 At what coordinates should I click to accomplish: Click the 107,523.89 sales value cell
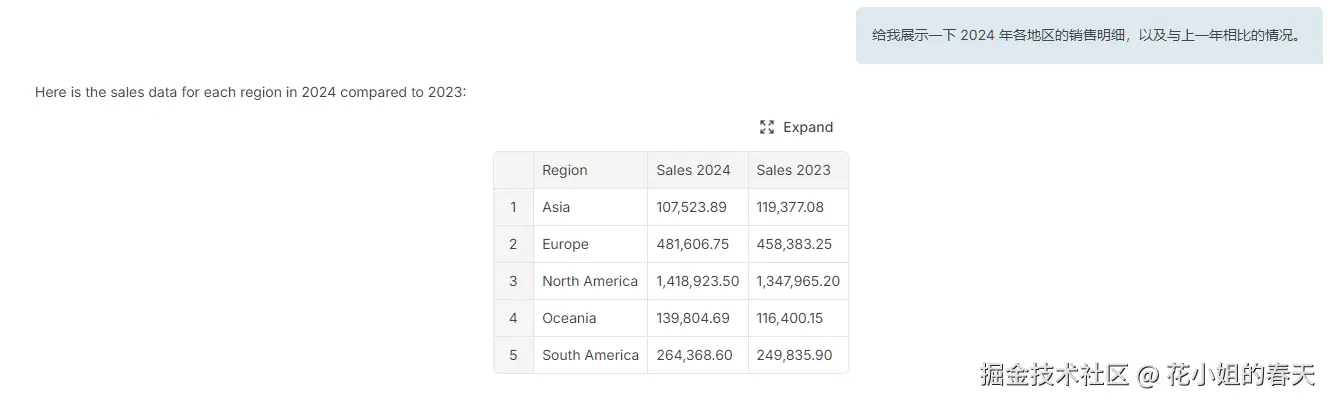(693, 207)
